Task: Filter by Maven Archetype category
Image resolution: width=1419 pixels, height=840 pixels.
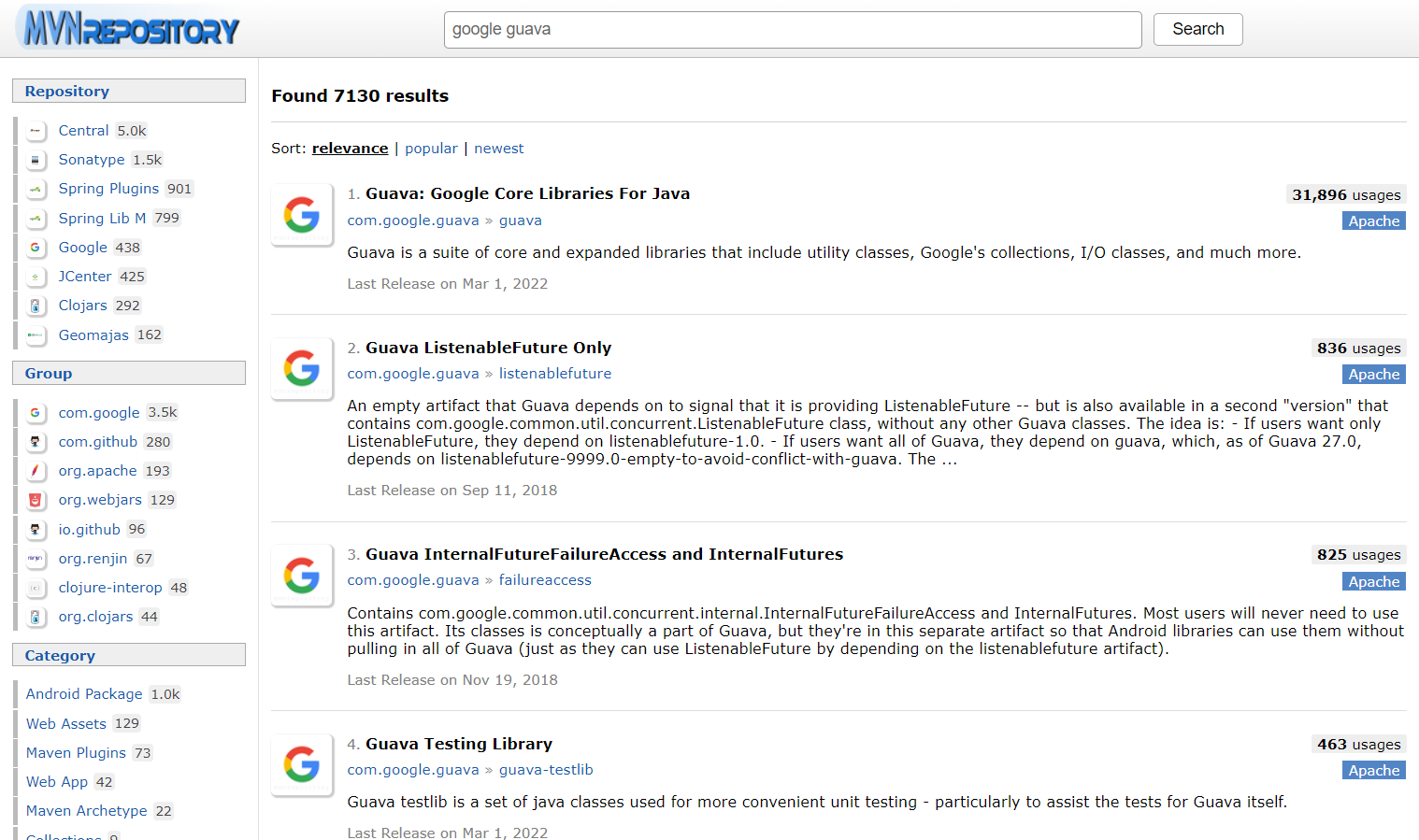Action: point(87,811)
